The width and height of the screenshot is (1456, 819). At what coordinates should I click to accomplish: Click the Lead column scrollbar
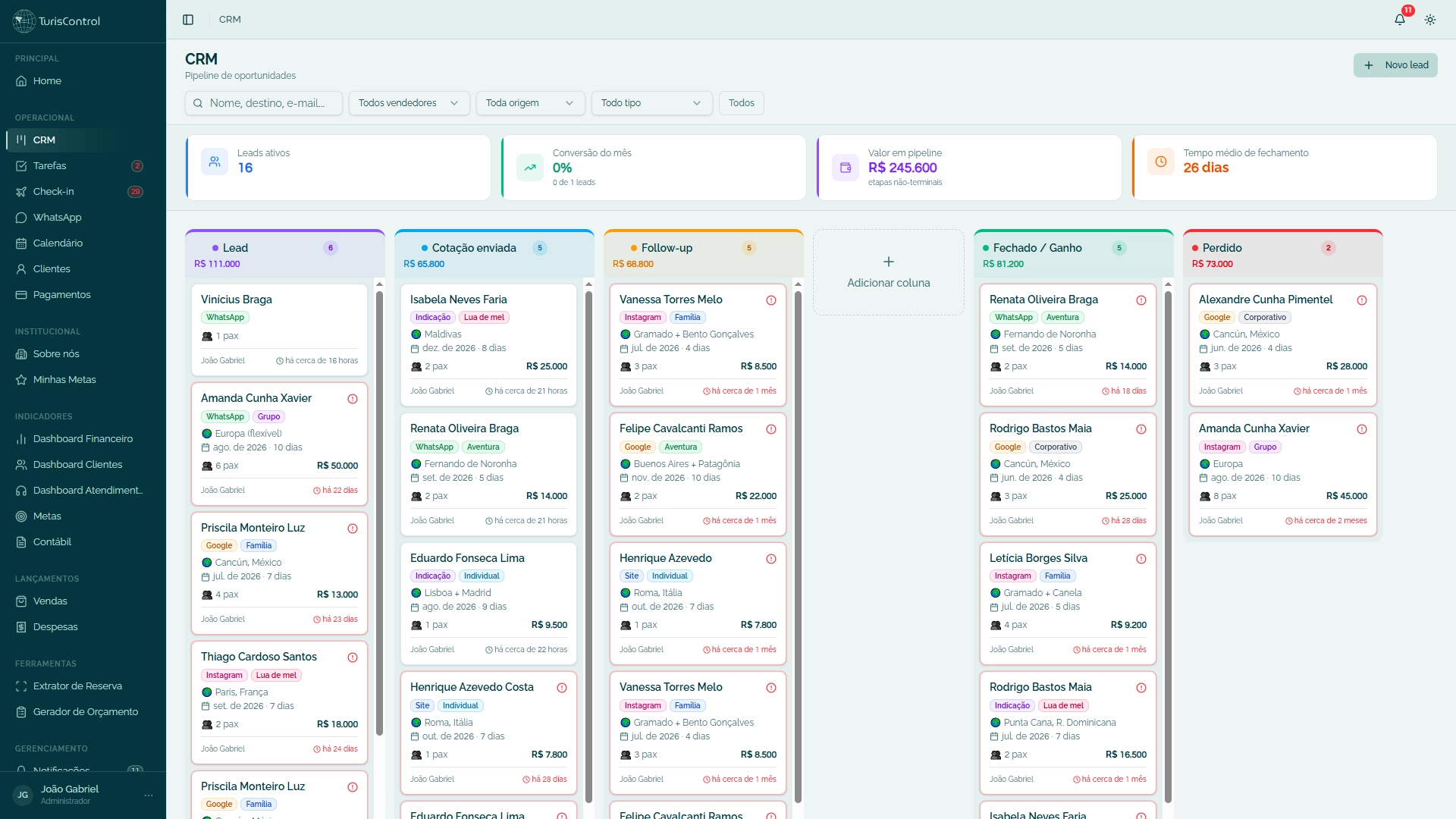tap(379, 513)
